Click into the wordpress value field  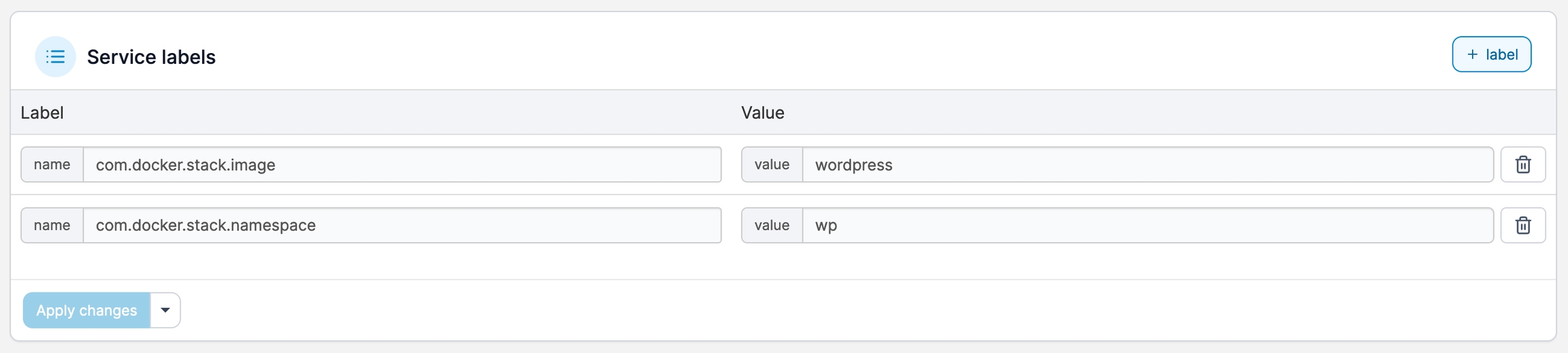coord(1147,165)
